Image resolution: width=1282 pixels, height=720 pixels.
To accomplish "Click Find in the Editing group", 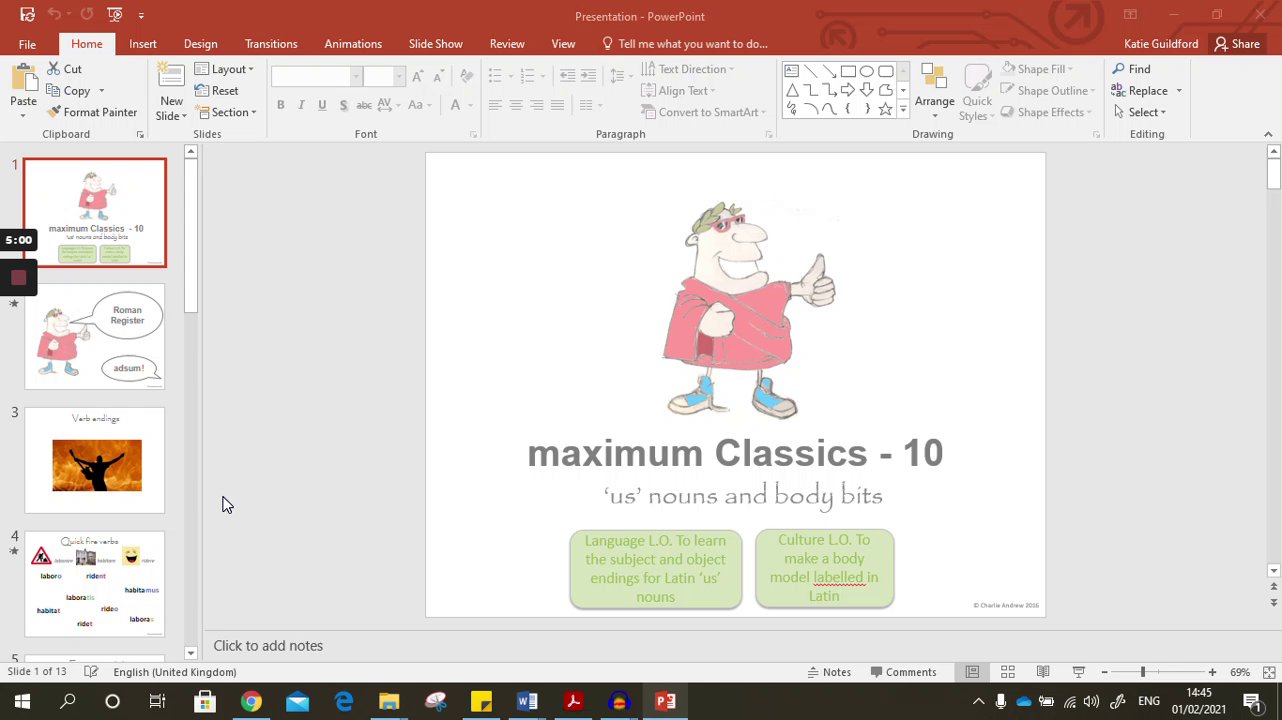I will pyautogui.click(x=1131, y=69).
